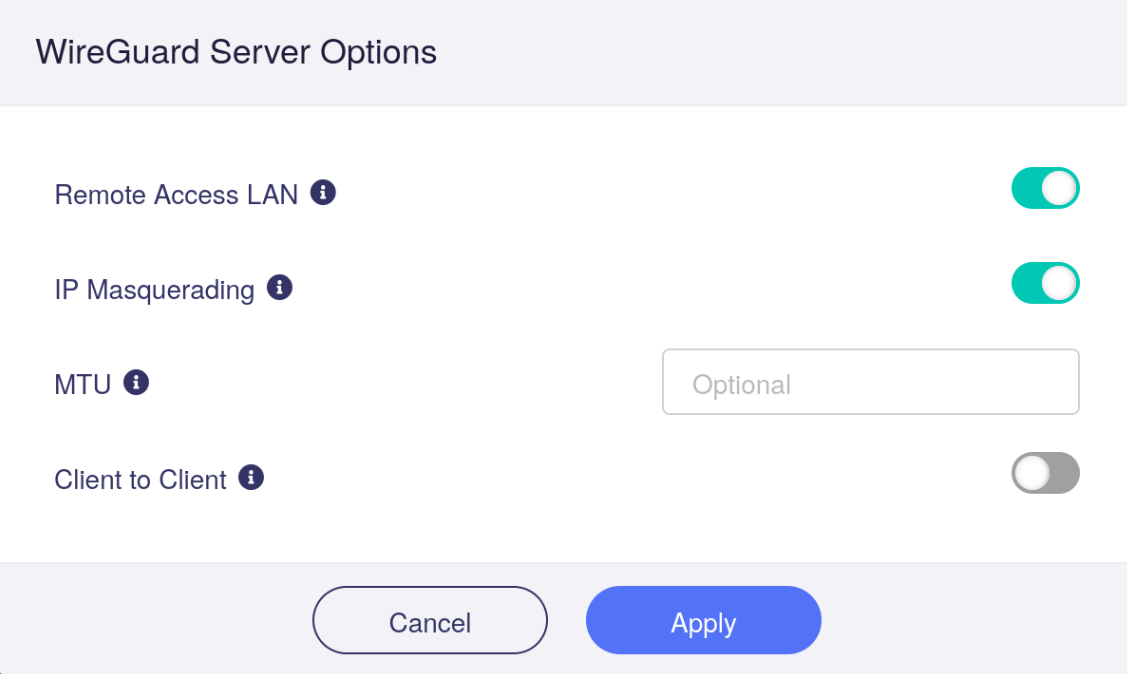
Task: Click the MTU label text
Action: click(83, 384)
